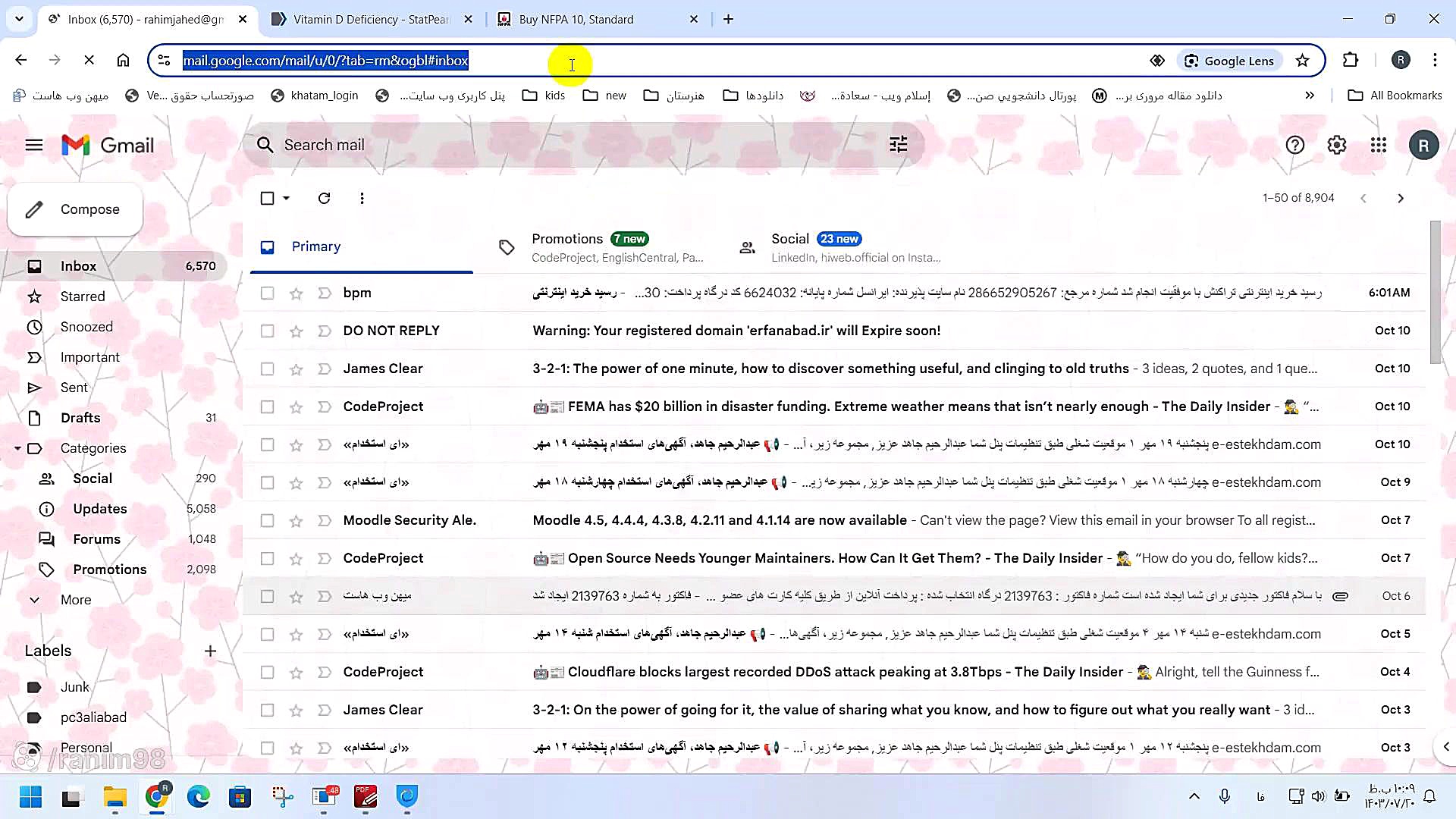
Task: Expand the More sidebar items
Action: click(76, 600)
